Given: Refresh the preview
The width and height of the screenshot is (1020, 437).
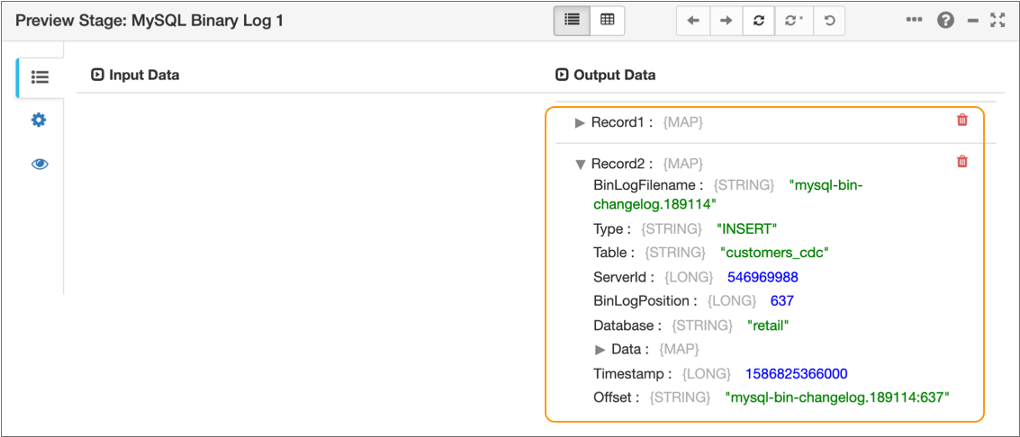Looking at the screenshot, I should coord(759,20).
